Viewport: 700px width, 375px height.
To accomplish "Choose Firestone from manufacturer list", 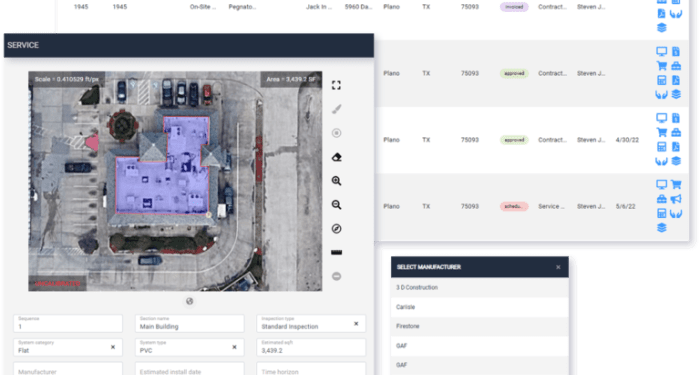I will pos(480,326).
